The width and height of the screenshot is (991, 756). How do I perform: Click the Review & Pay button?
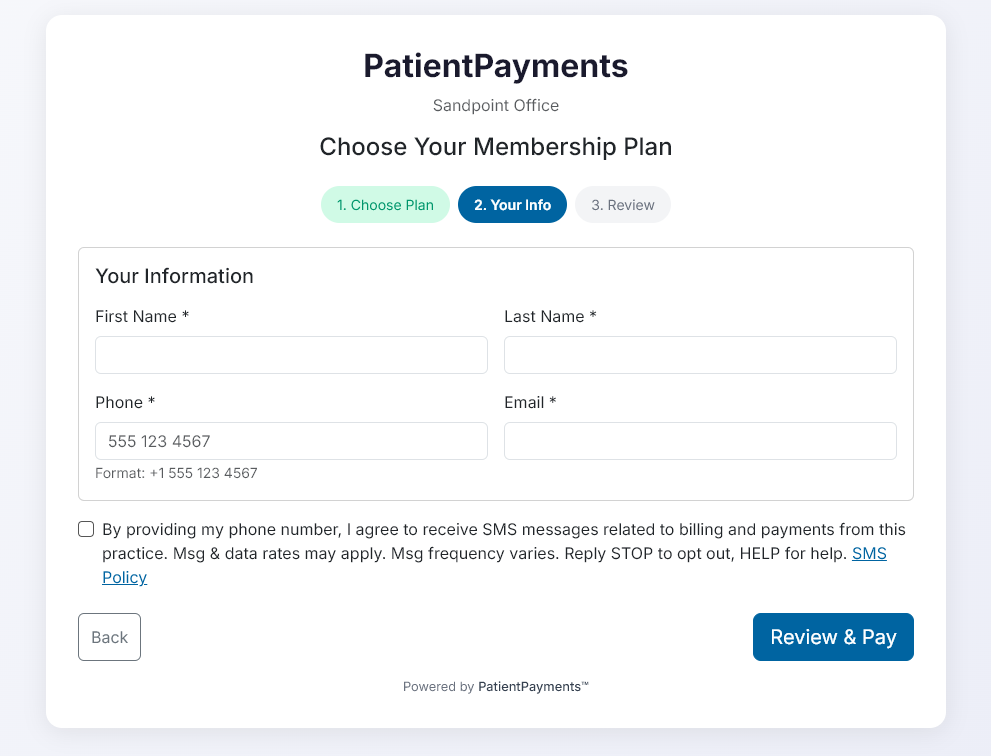833,637
